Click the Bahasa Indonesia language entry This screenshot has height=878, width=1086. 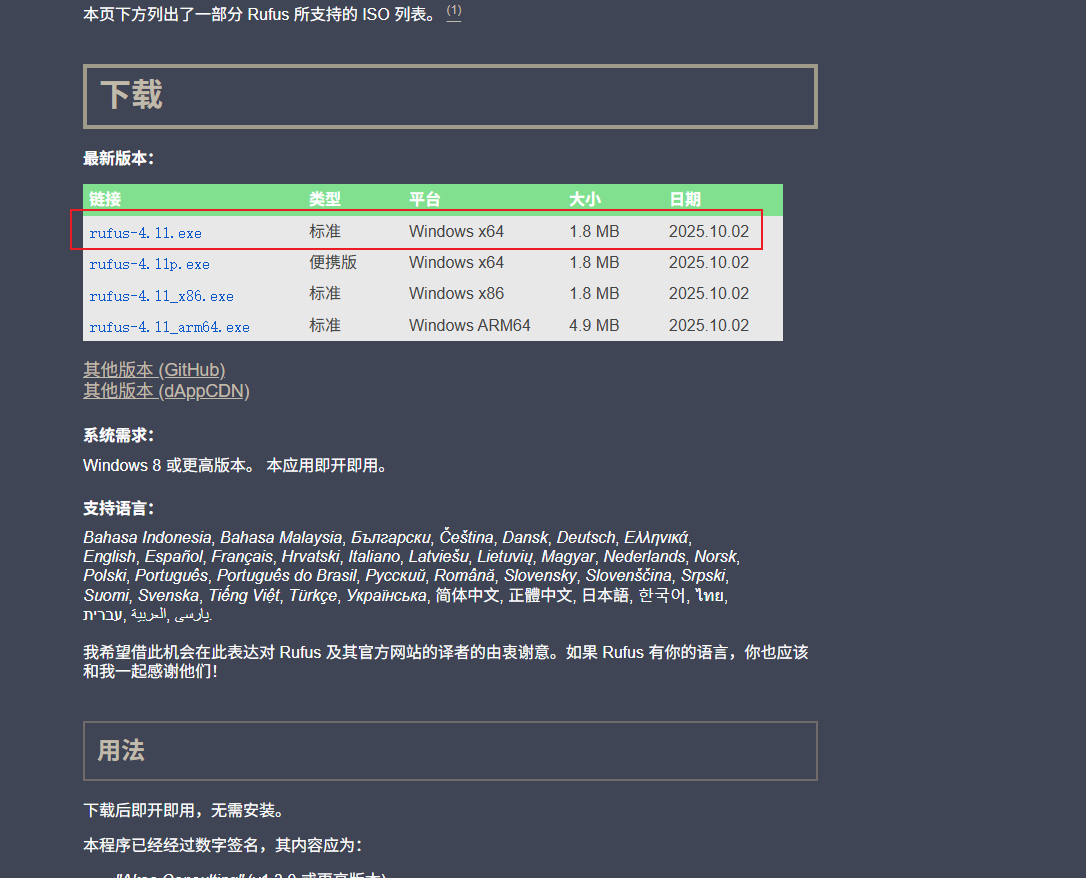[x=148, y=537]
